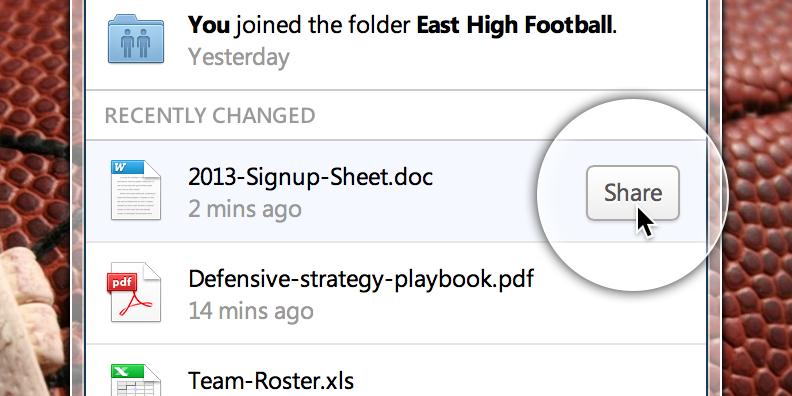Open Defensive-strategy-playbook.pdf from the list
This screenshot has width=792, height=396.
(x=361, y=279)
